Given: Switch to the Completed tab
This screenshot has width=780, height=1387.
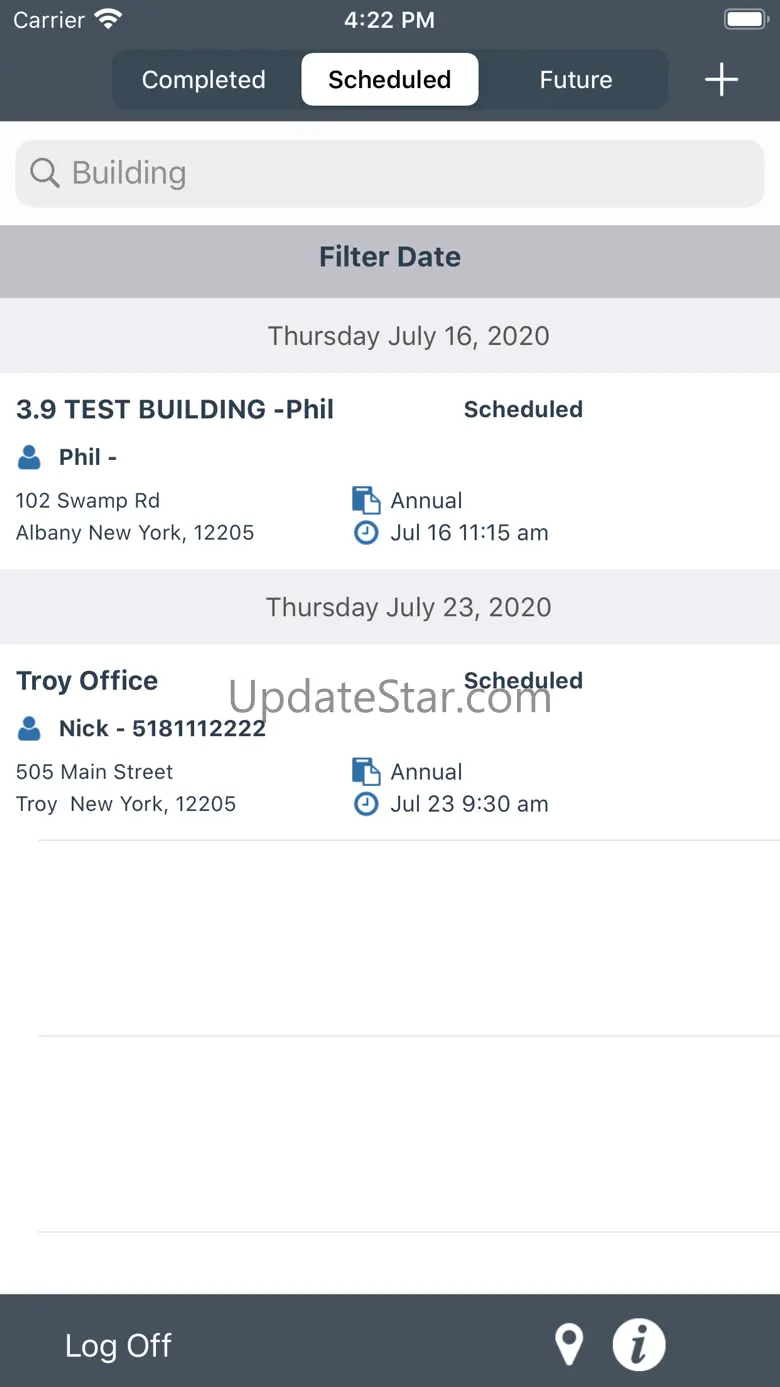Looking at the screenshot, I should coord(204,80).
